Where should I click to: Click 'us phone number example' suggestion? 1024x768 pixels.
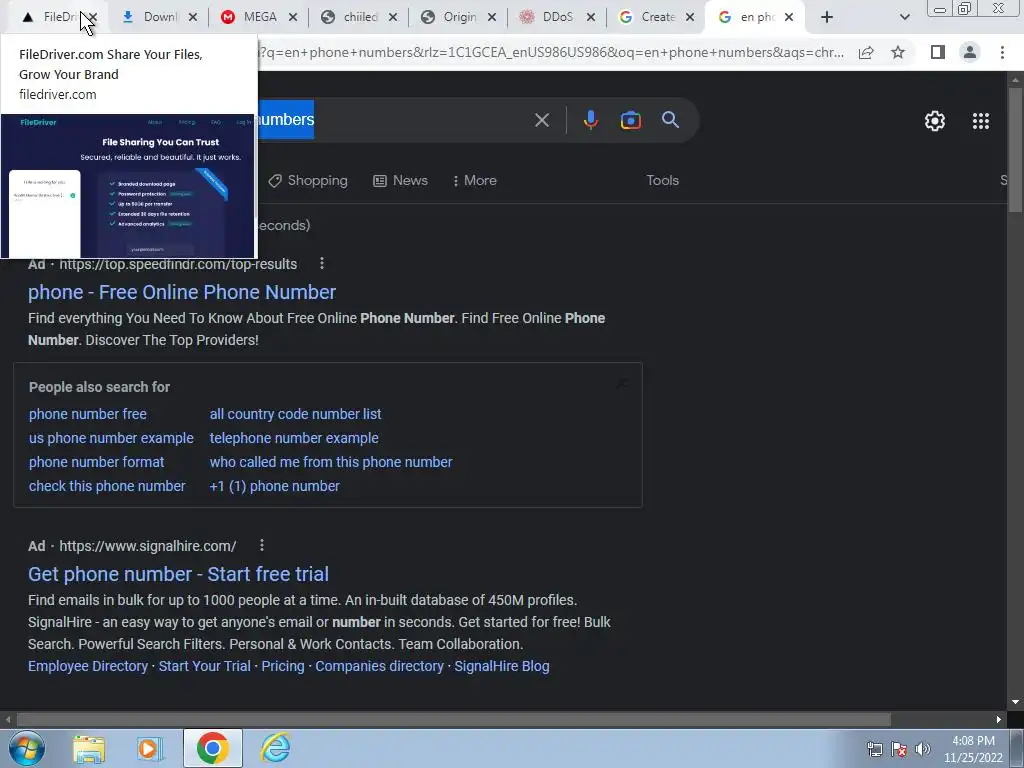tap(111, 438)
